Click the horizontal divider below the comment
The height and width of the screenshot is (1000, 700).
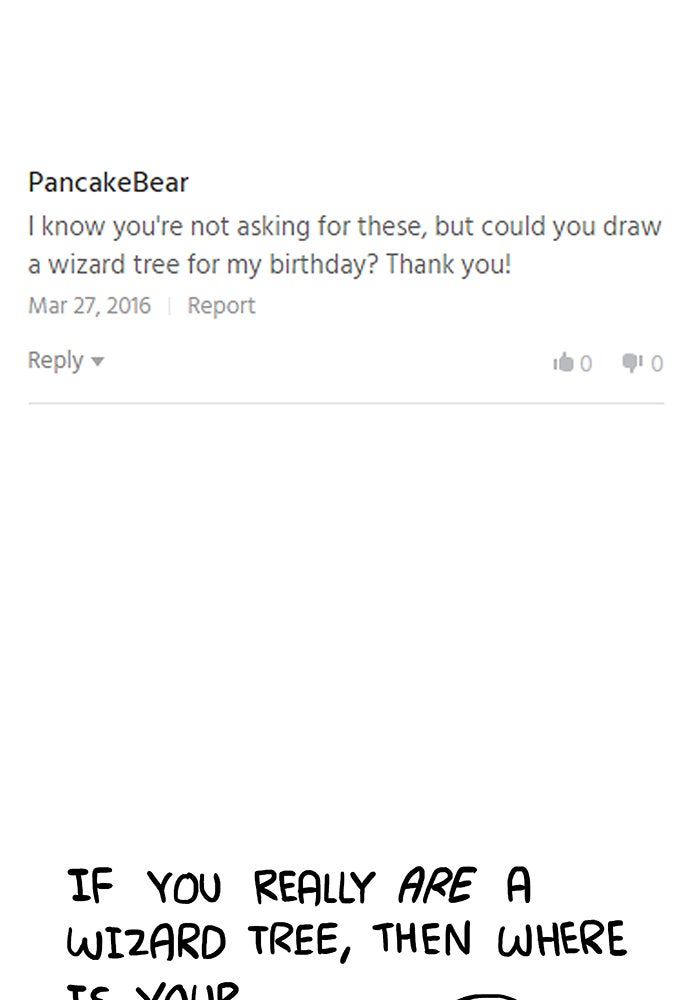346,404
